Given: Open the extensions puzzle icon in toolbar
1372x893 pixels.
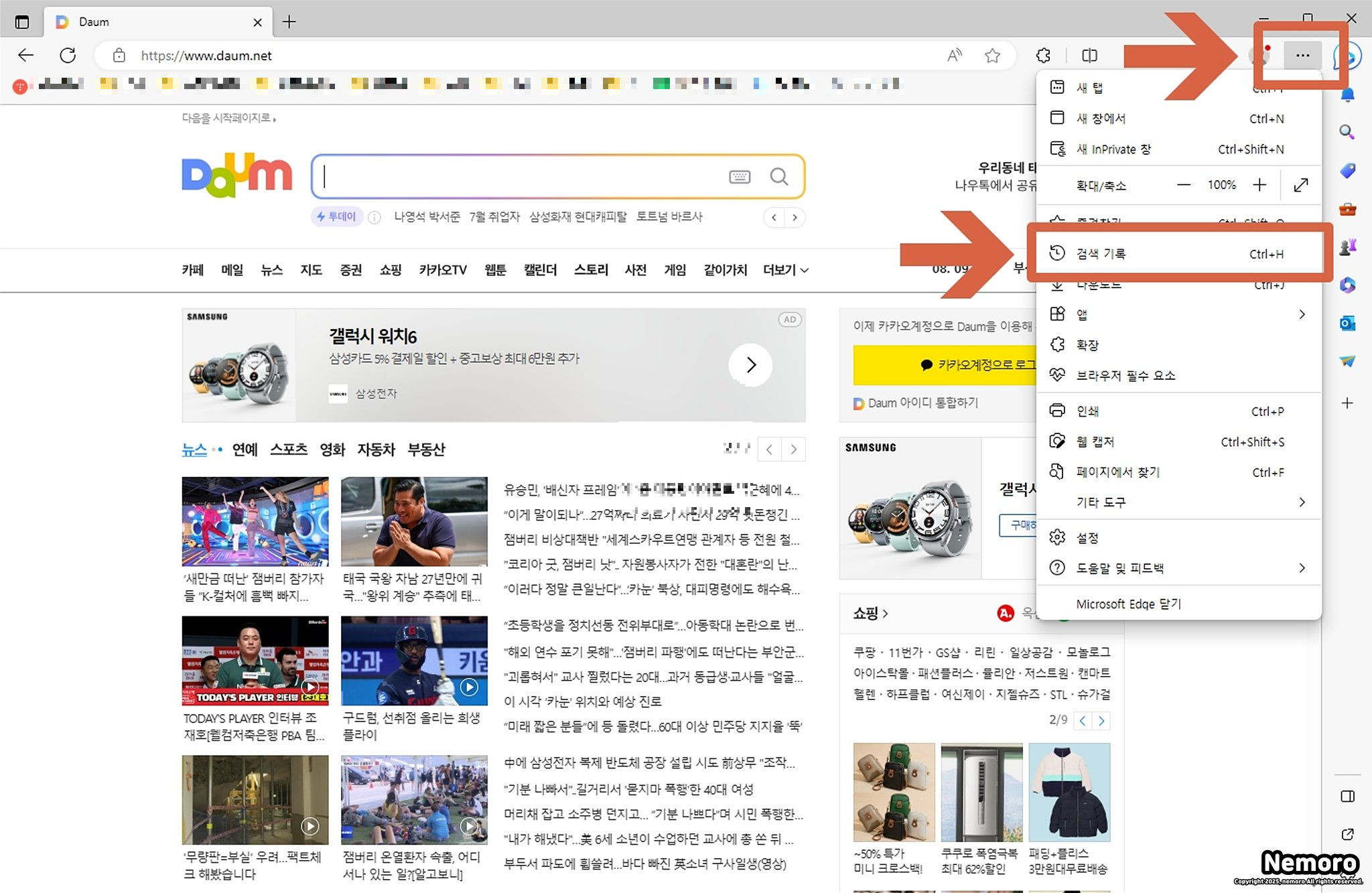Looking at the screenshot, I should pos(1043,56).
